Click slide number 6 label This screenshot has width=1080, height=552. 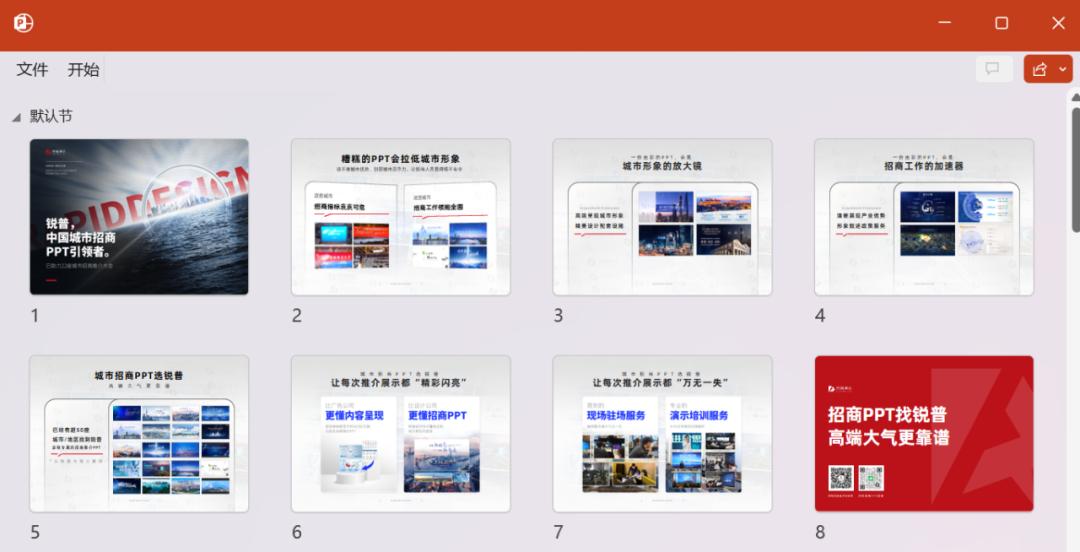[297, 532]
